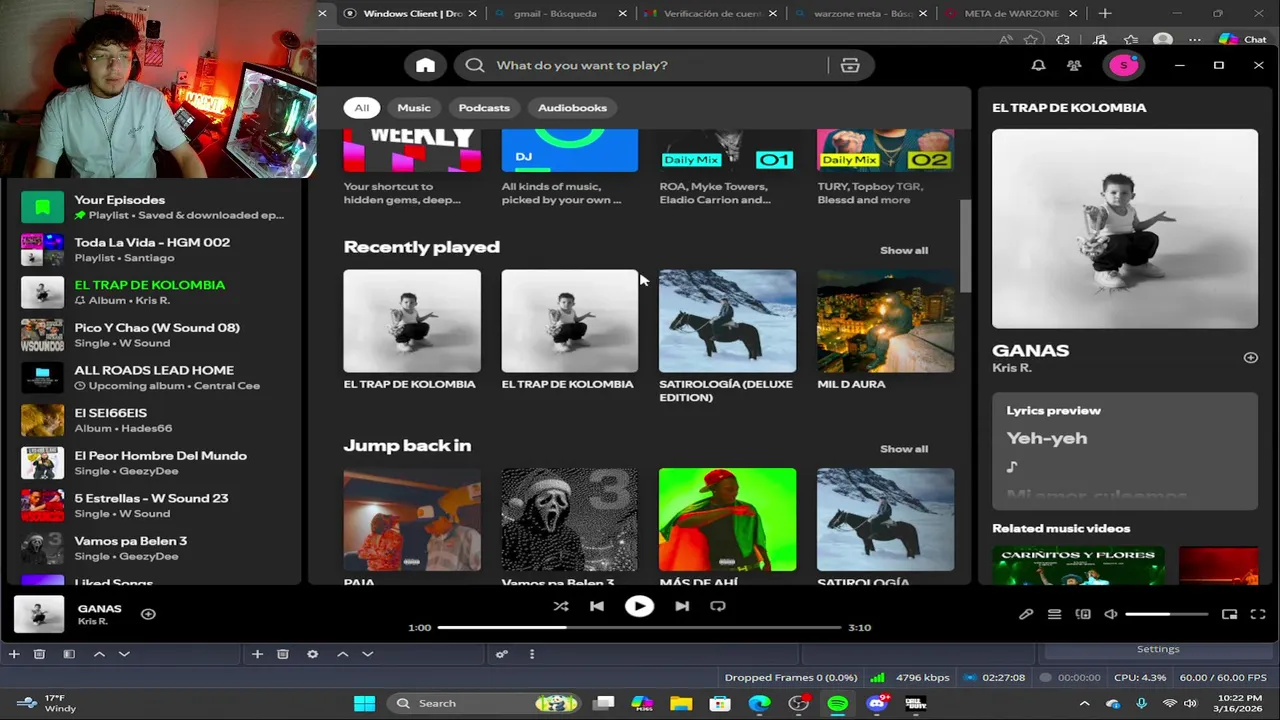Open OBS Settings button
The width and height of the screenshot is (1280, 720).
point(1158,649)
